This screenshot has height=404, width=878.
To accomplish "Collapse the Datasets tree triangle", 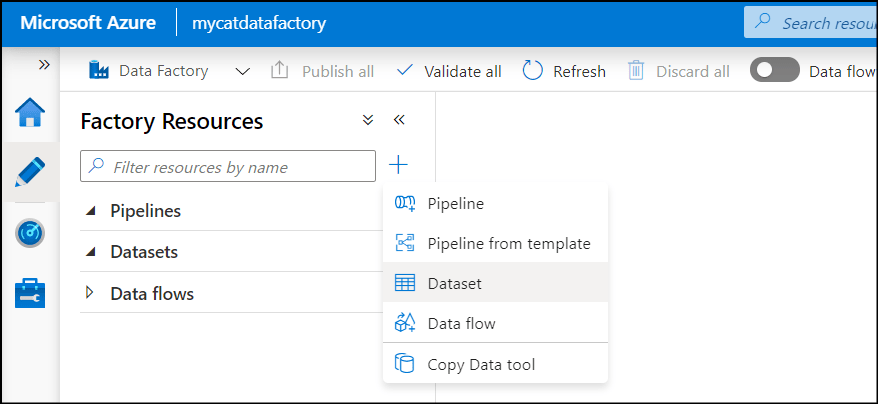I will (90, 252).
